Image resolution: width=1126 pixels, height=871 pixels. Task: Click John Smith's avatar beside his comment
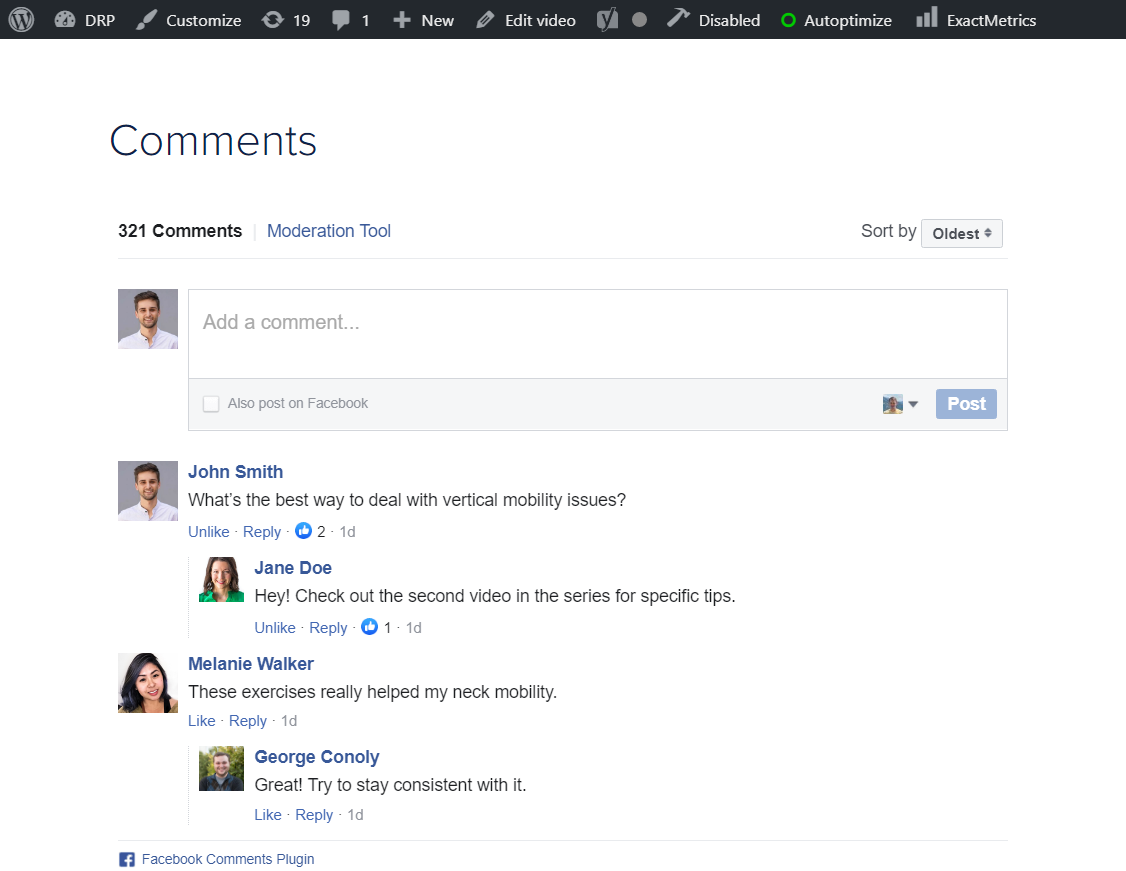pyautogui.click(x=148, y=490)
